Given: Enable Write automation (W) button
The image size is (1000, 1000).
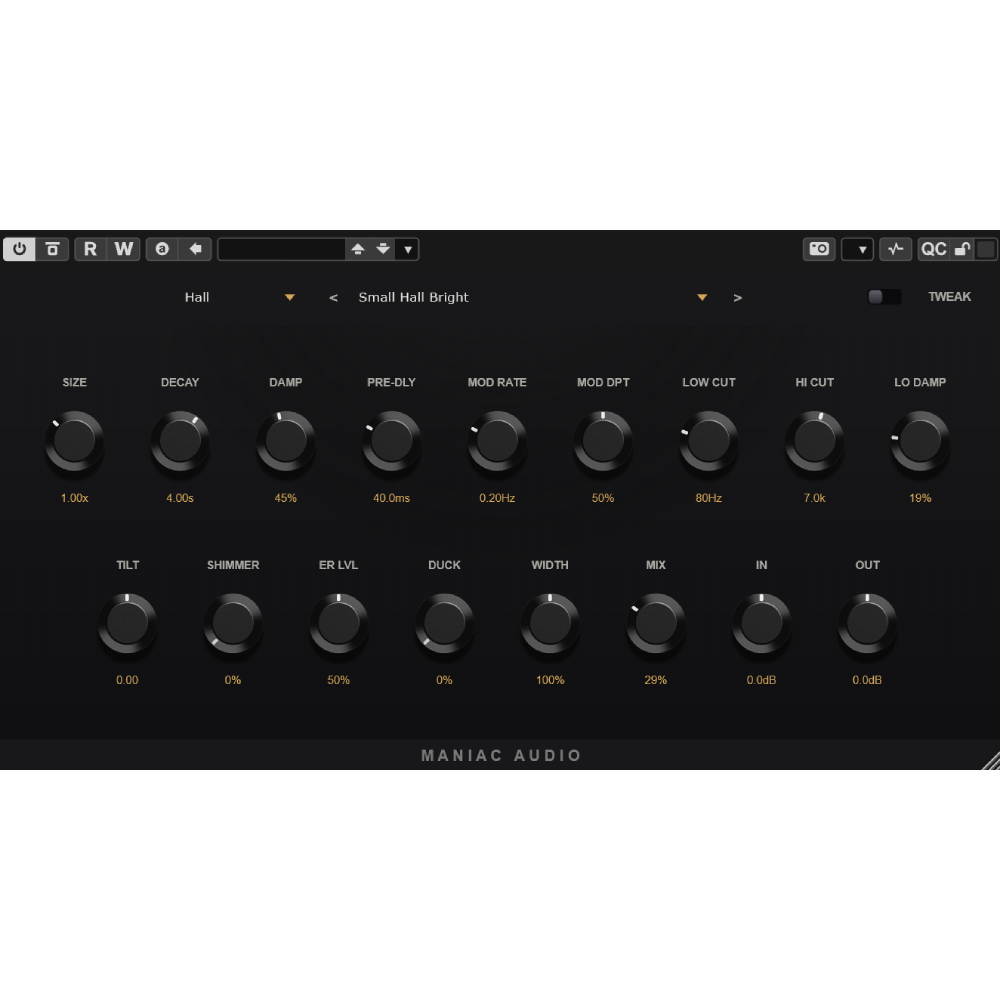Looking at the screenshot, I should coord(124,249).
